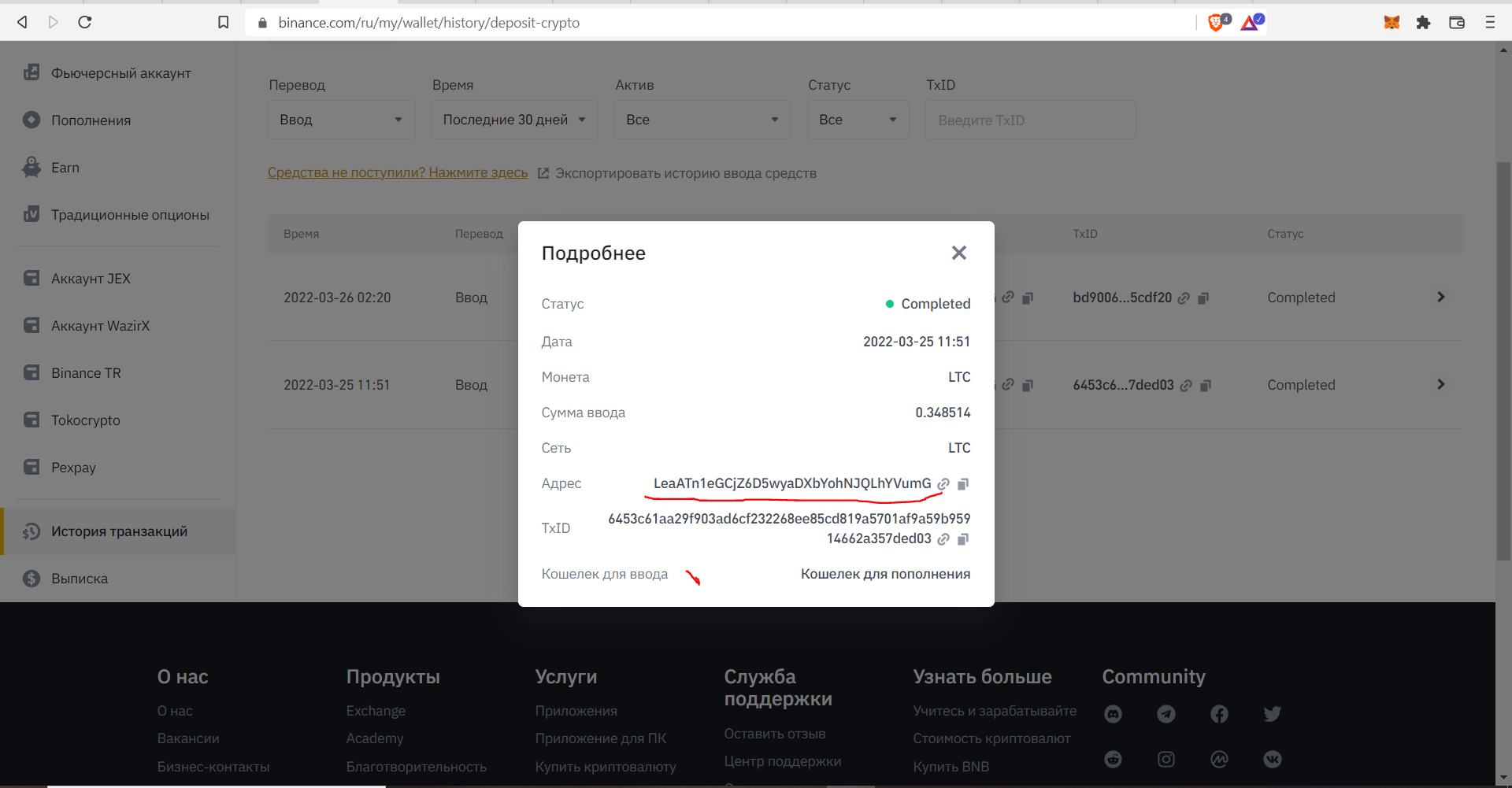Open footer link Exchange
The height and width of the screenshot is (788, 1512).
(376, 711)
